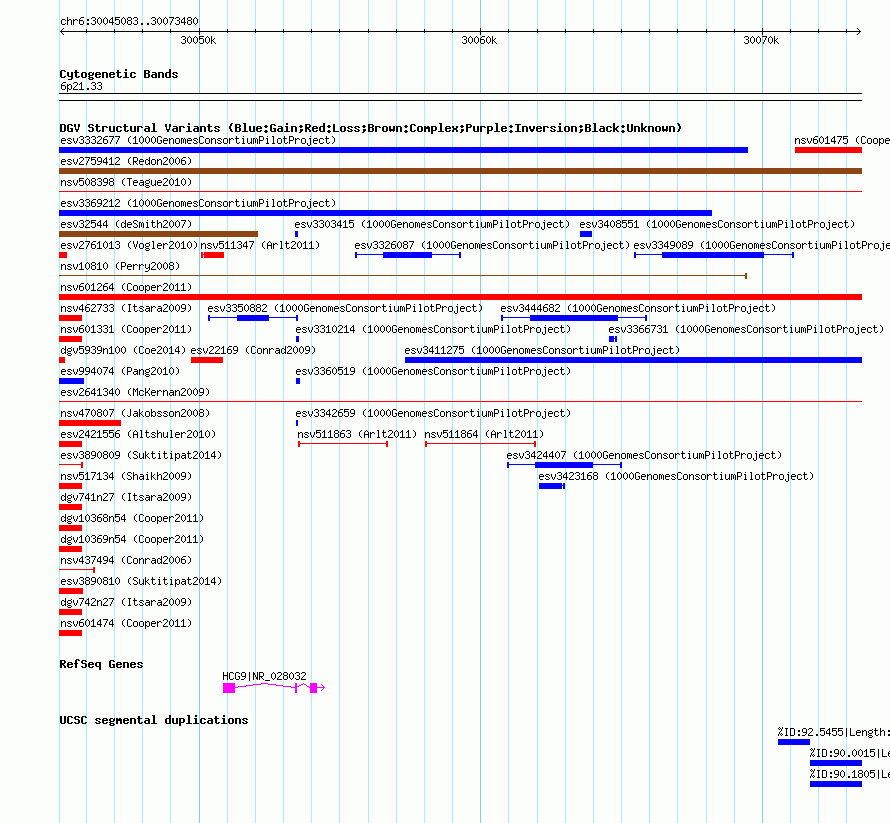
Task: Select the %ID:90.1805 duplication label
Action: 849,774
